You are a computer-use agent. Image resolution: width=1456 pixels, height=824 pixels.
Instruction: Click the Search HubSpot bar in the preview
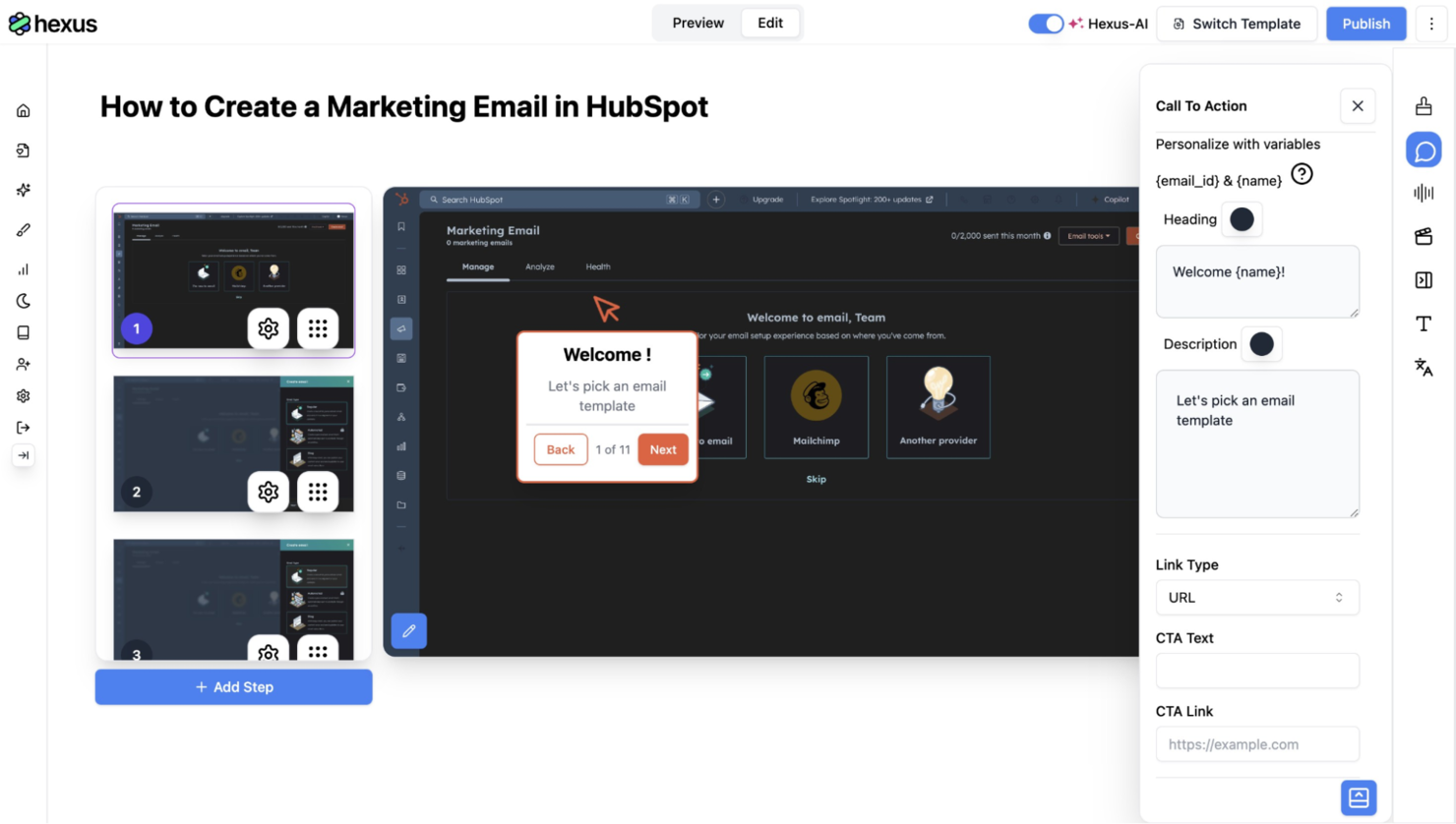(561, 200)
